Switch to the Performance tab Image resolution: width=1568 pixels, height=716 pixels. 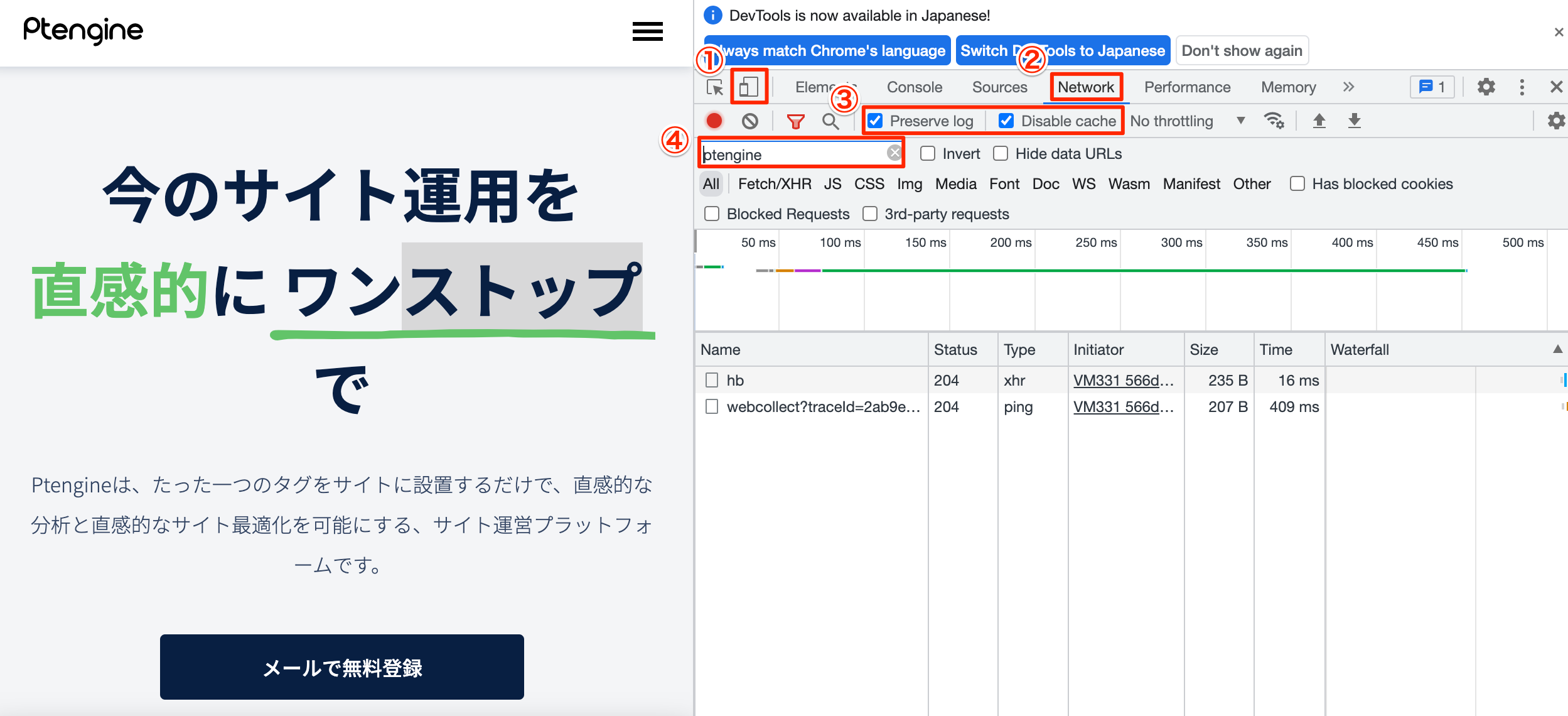pyautogui.click(x=1187, y=87)
